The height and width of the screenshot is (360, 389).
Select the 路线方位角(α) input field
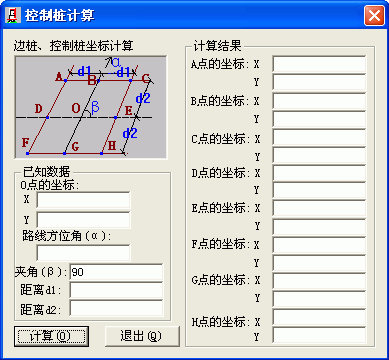(83, 253)
